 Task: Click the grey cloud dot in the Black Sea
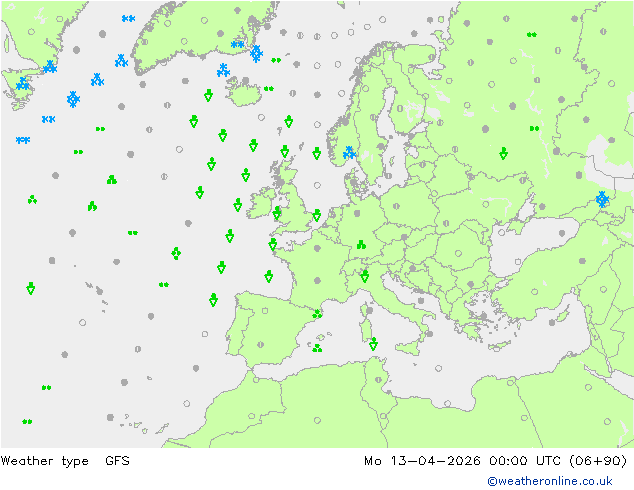point(562,233)
